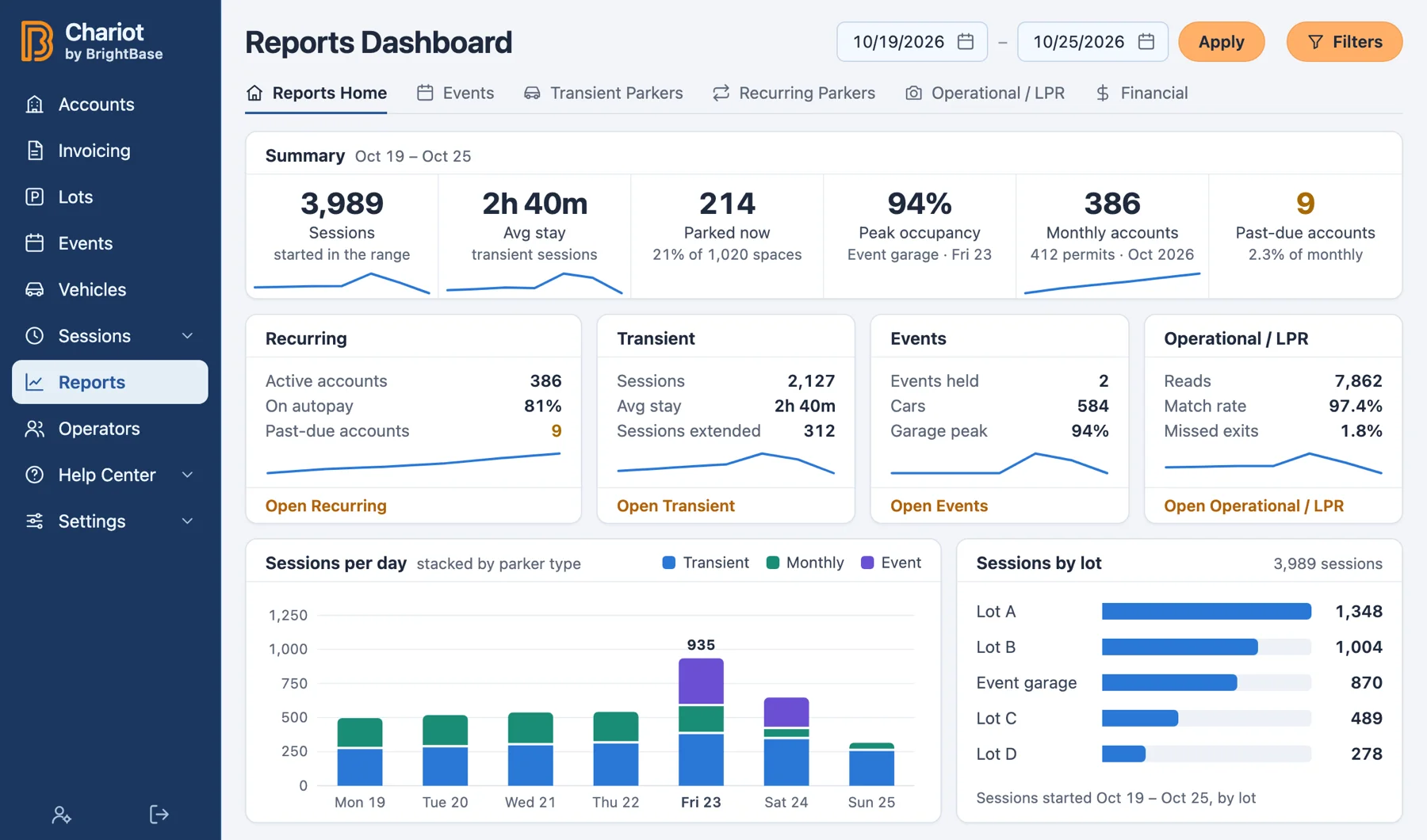Image resolution: width=1427 pixels, height=840 pixels.
Task: Switch to the Recurring Parkers tab
Action: coord(794,94)
